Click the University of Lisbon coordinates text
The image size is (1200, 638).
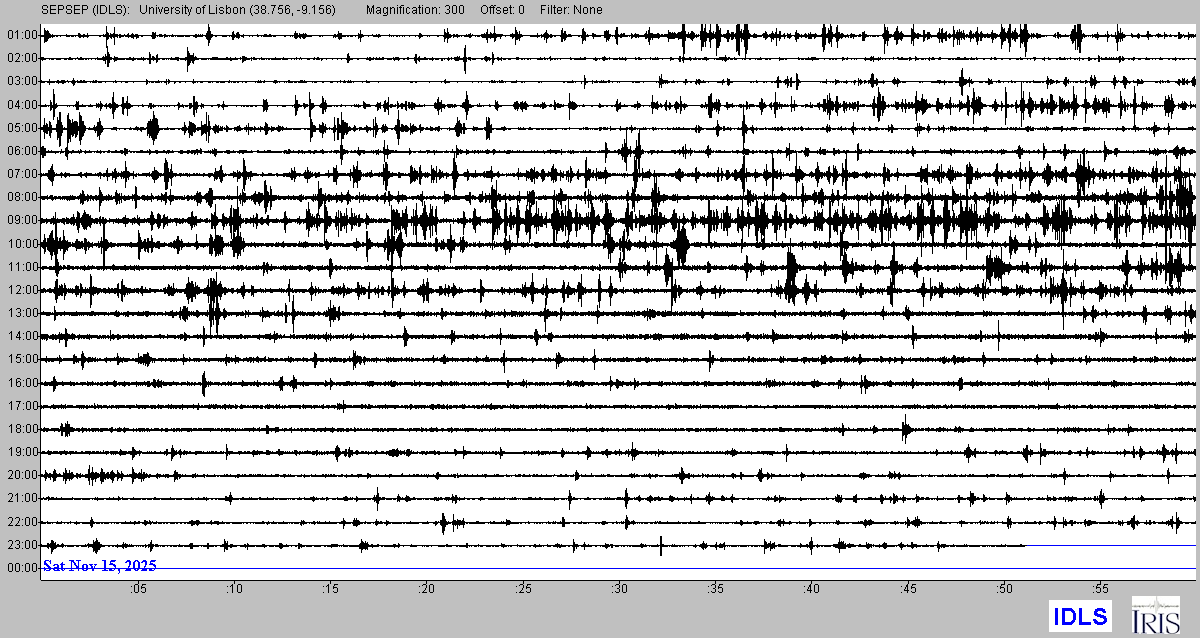238,10
